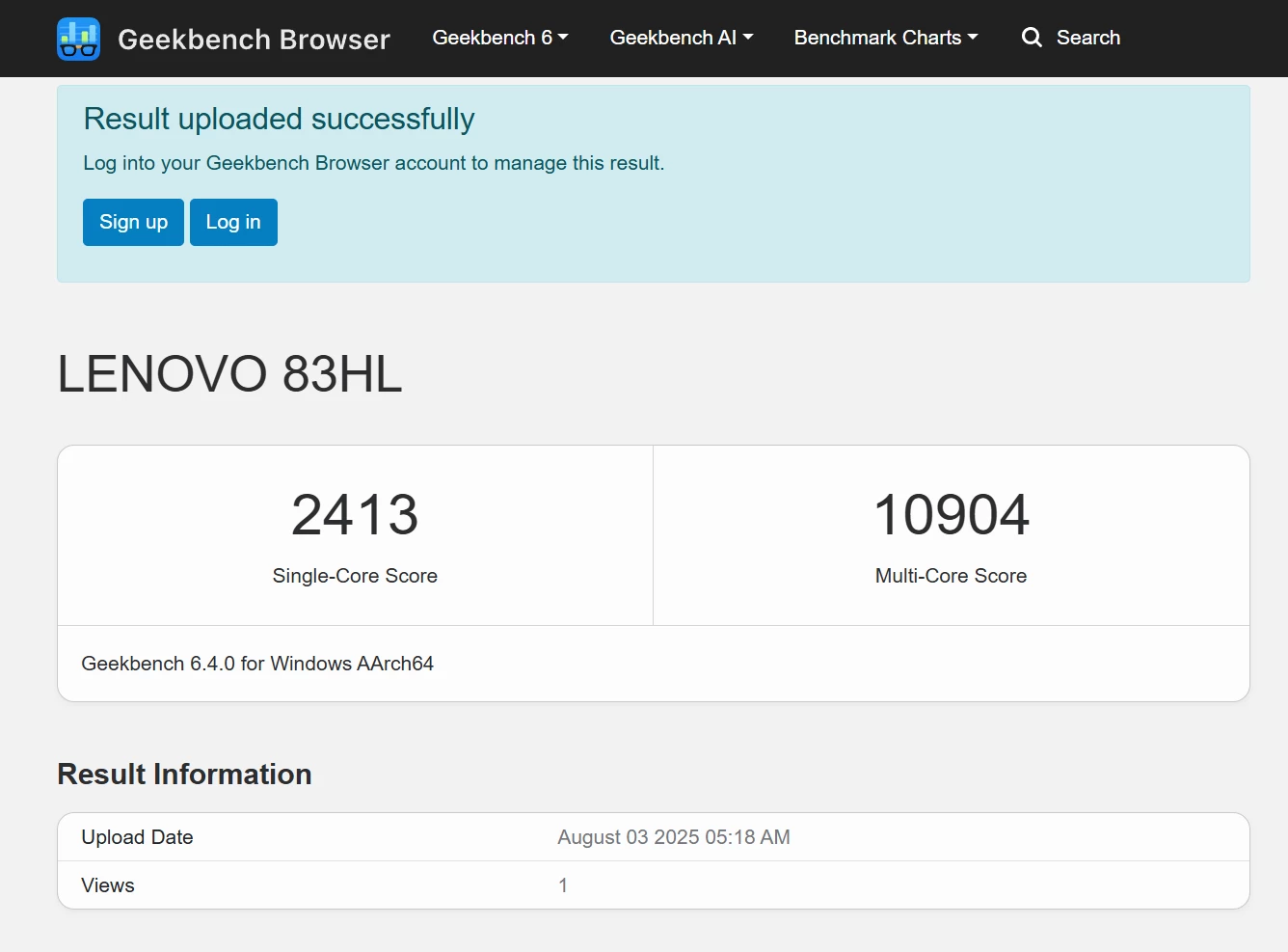Open the Search menu item

click(1071, 38)
